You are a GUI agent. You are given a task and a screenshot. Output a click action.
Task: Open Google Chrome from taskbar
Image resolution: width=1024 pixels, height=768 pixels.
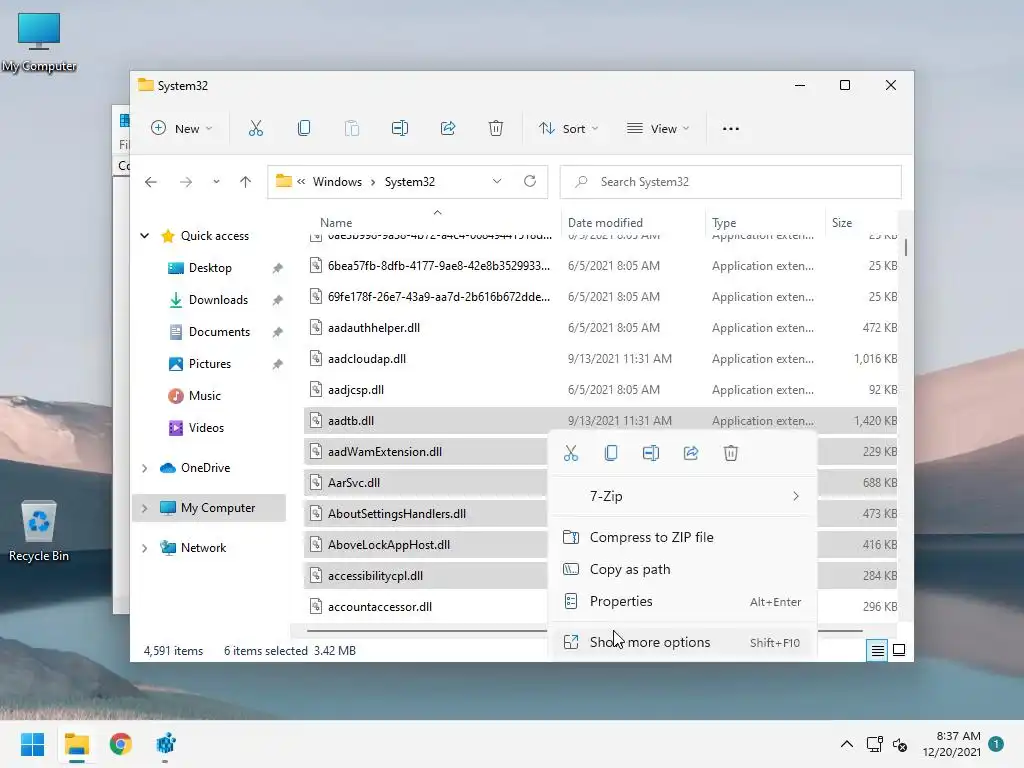click(x=121, y=744)
